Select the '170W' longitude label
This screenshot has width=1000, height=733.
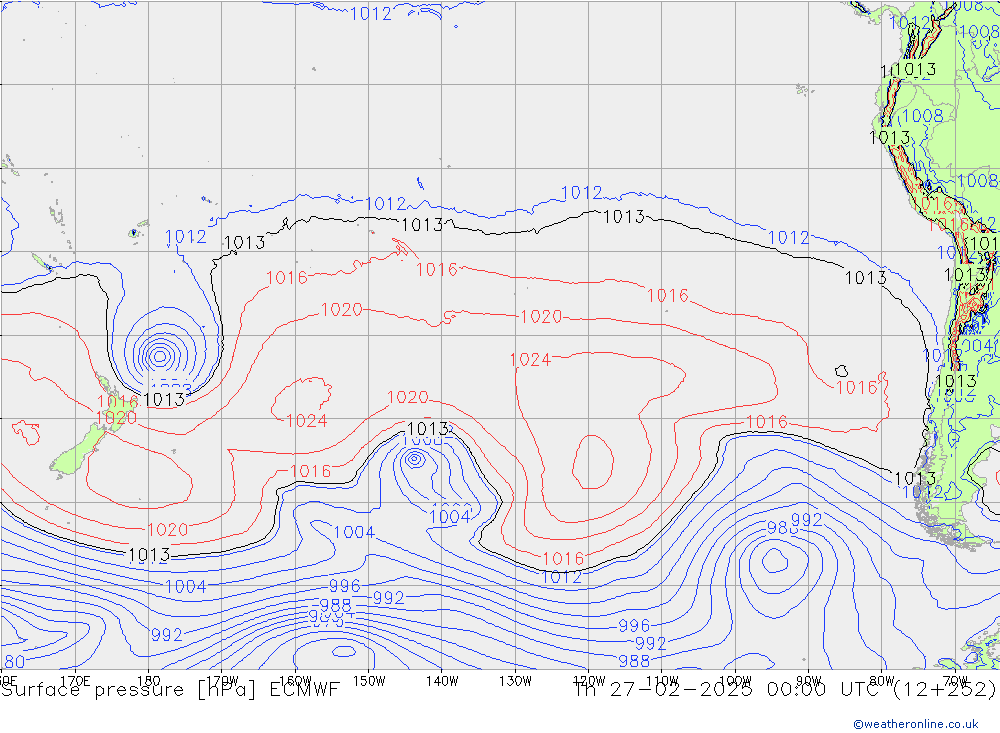[222, 681]
